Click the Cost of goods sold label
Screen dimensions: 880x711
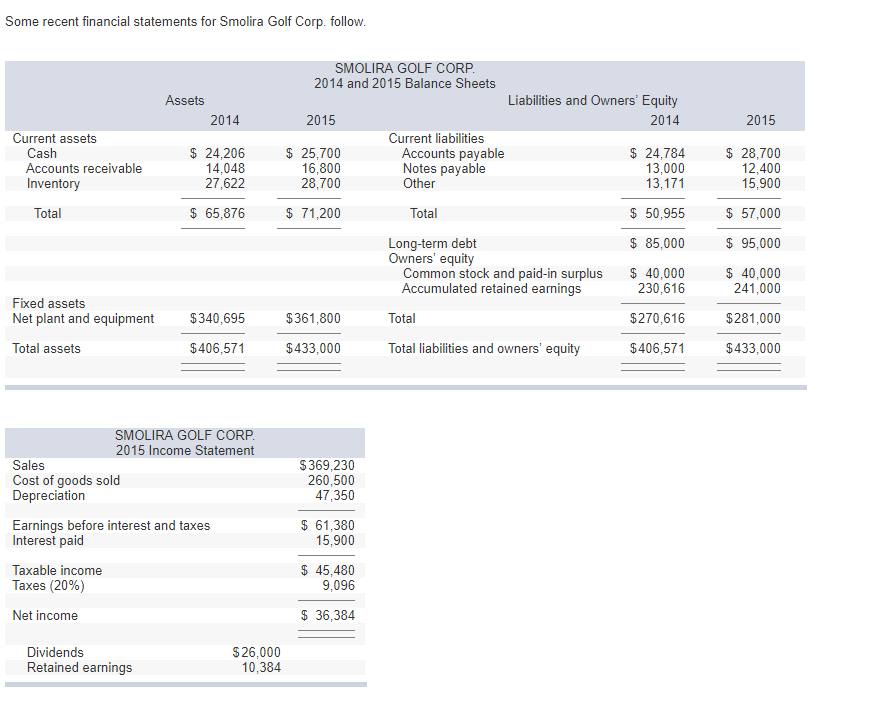click(x=66, y=480)
